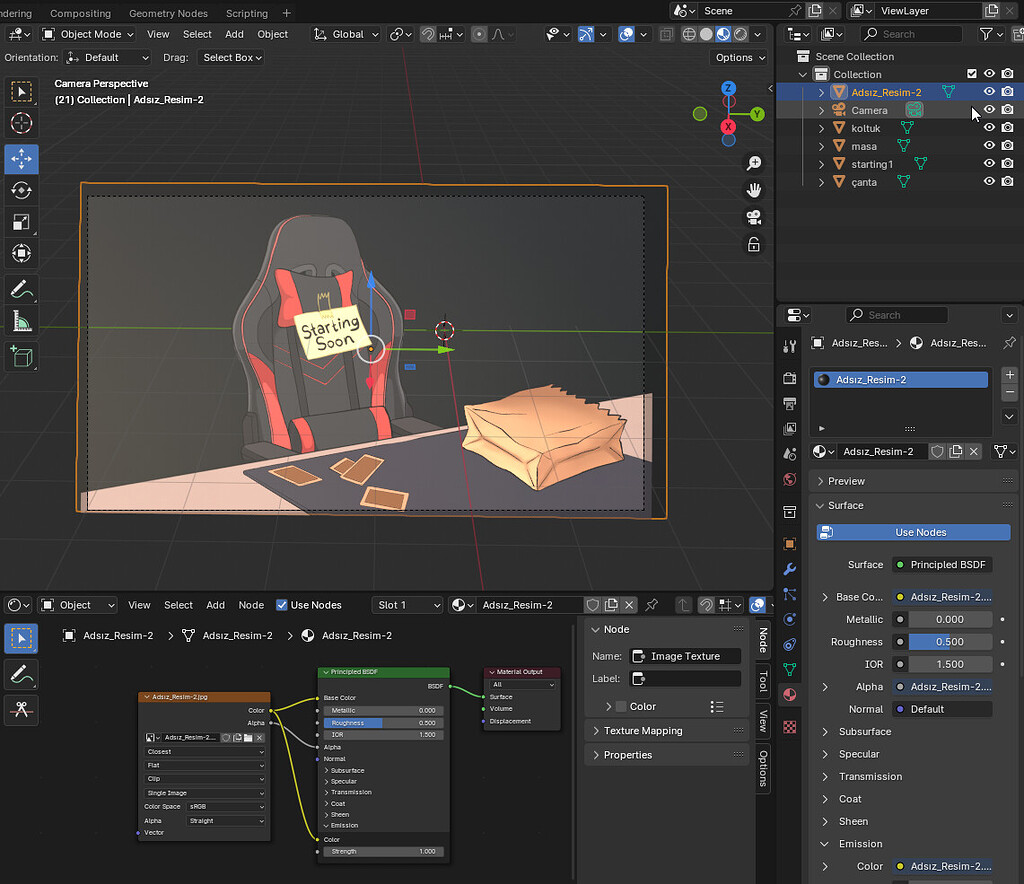Open the Global orientation dropdown
1024x884 pixels.
tap(346, 34)
